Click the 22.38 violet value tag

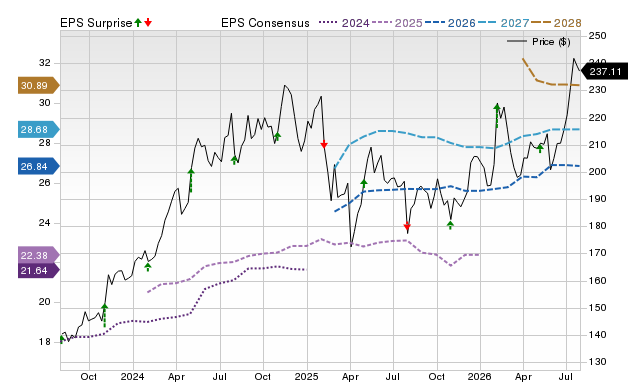click(x=39, y=255)
